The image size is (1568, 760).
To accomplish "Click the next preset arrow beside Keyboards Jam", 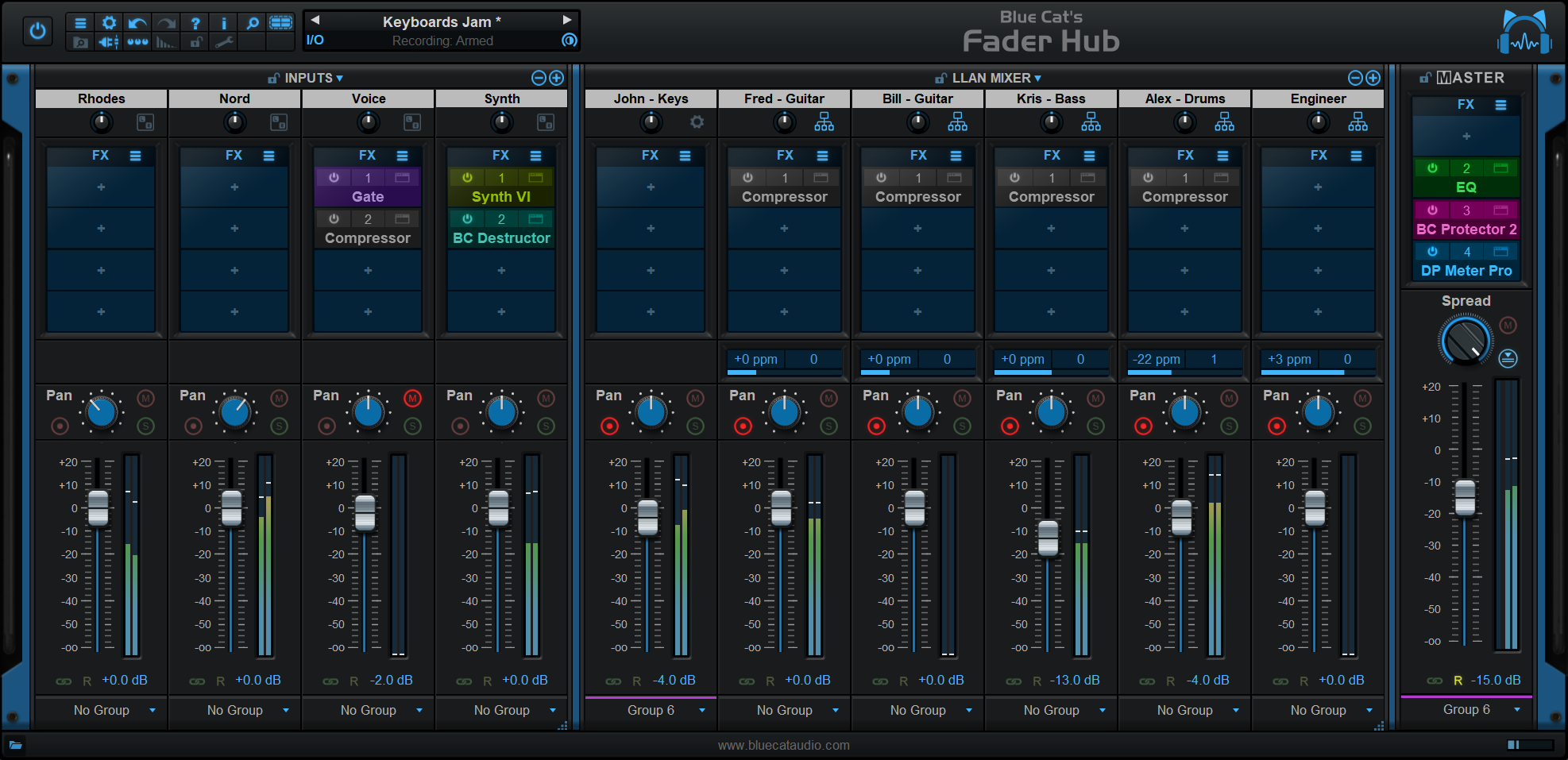I will tap(566, 20).
